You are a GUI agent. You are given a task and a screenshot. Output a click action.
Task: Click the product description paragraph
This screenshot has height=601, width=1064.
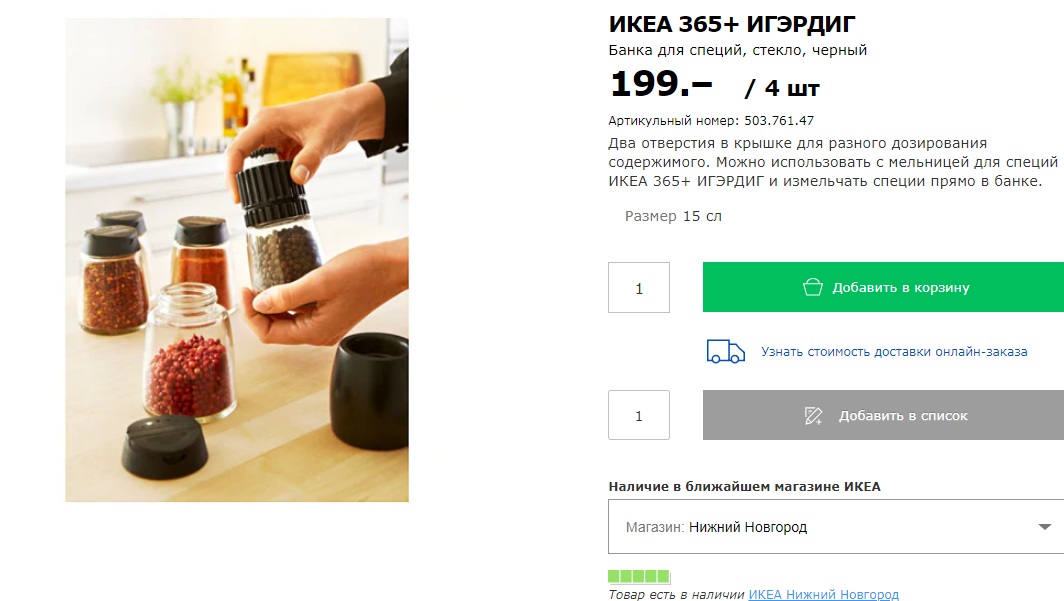click(833, 162)
